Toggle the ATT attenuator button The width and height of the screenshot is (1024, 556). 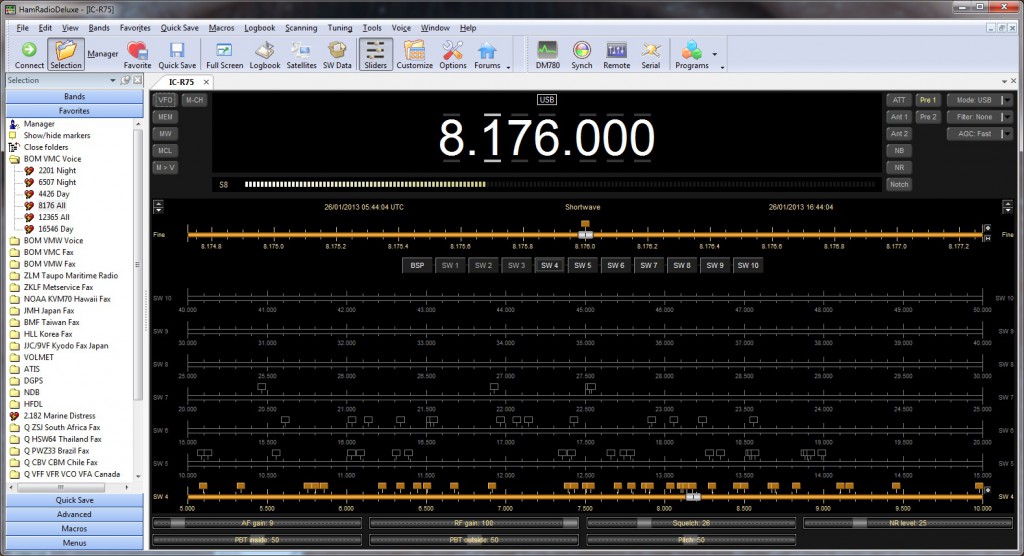pos(899,100)
